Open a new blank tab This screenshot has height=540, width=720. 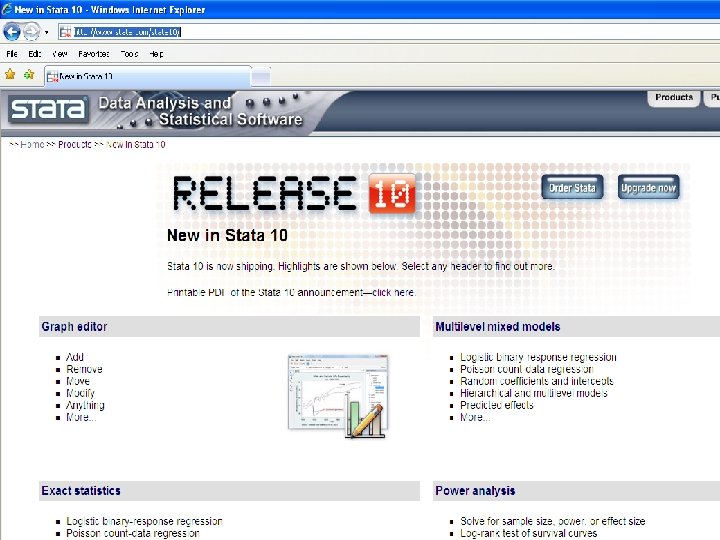tap(261, 76)
